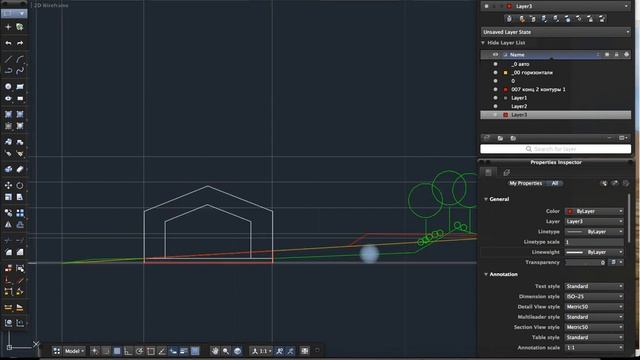Open the Linetype ByLayer dropdown

pos(594,231)
